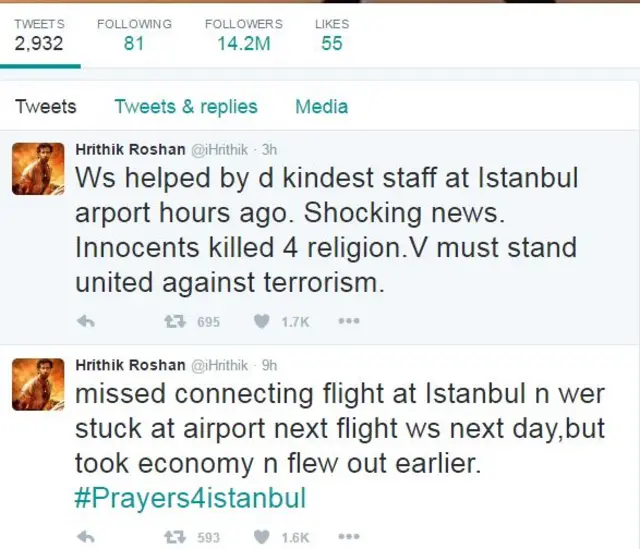The height and width of the screenshot is (549, 640).
Task: Reply to the 3h Istanbul airport tweet
Action: pyautogui.click(x=86, y=322)
